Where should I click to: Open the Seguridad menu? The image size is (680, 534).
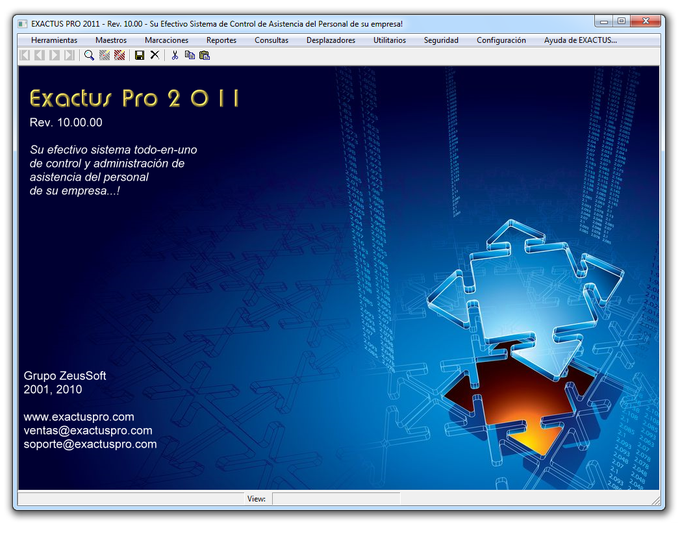(441, 40)
